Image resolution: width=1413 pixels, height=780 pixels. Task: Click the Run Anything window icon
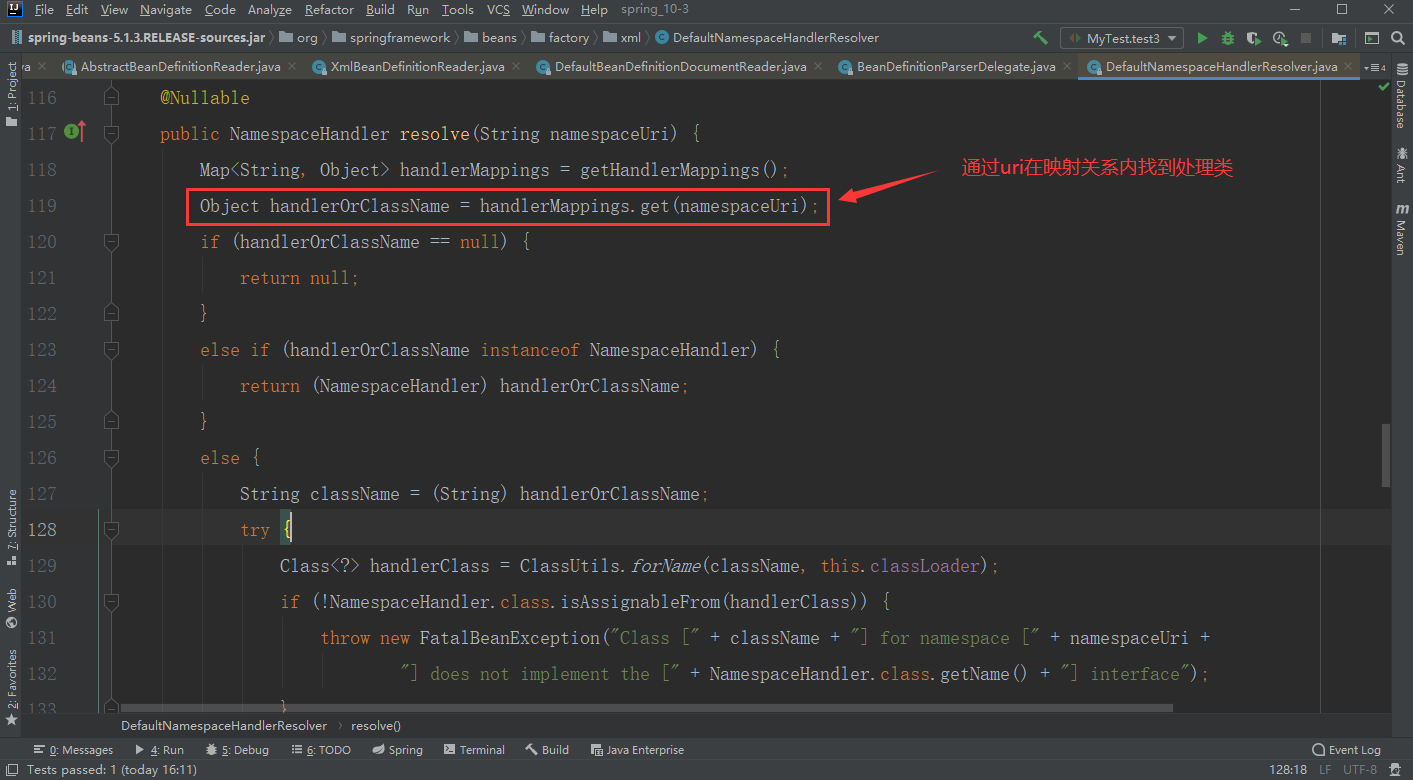coord(1372,38)
